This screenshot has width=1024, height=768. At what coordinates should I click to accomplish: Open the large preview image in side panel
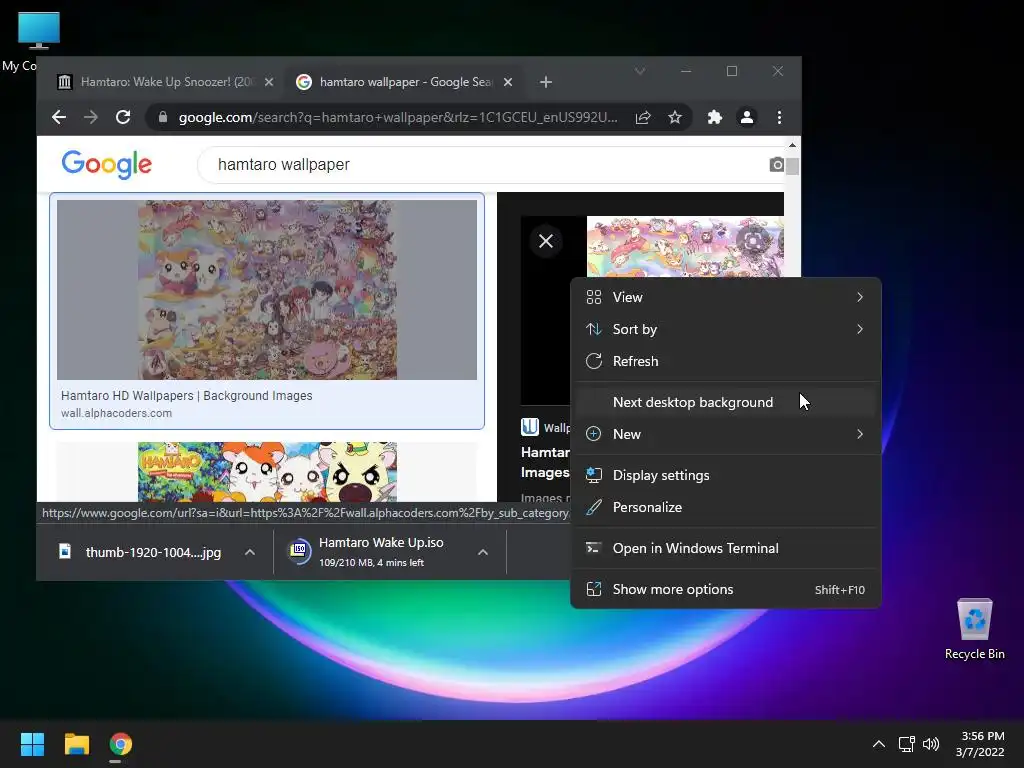click(x=685, y=246)
